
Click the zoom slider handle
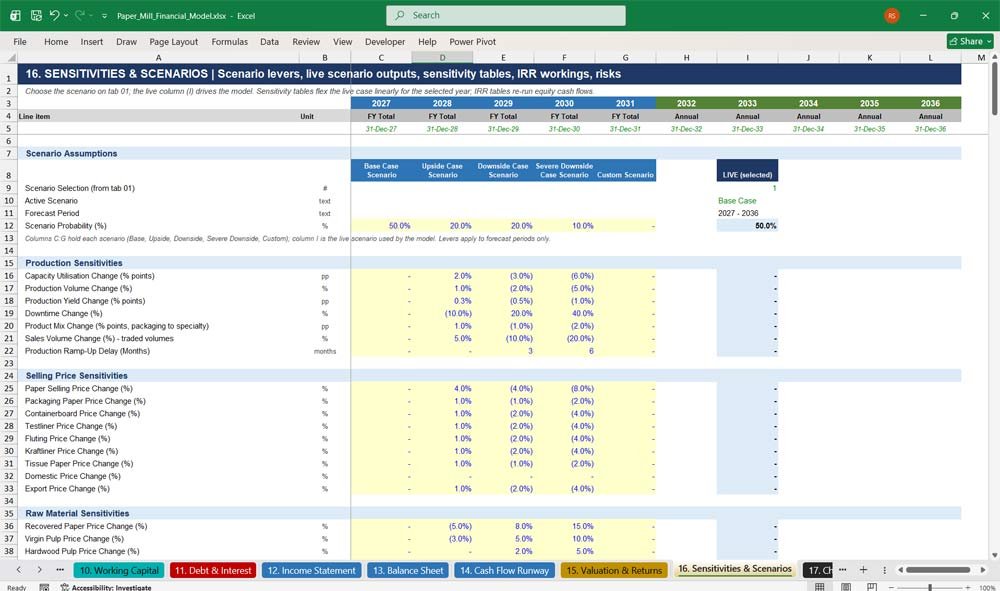(930, 587)
